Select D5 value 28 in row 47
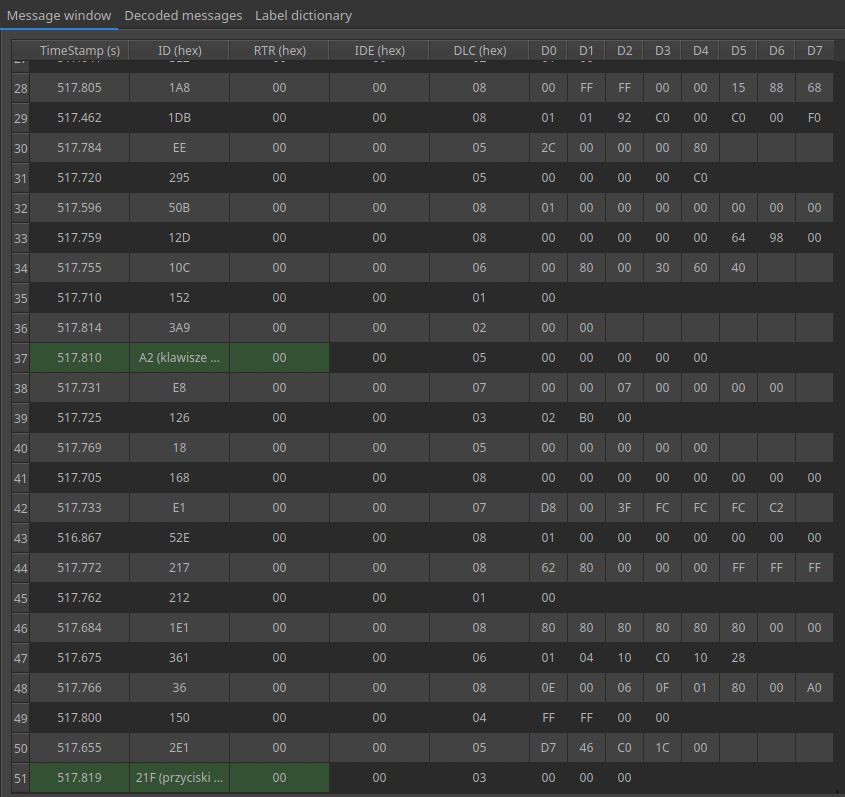845x797 pixels. pyautogui.click(x=738, y=657)
